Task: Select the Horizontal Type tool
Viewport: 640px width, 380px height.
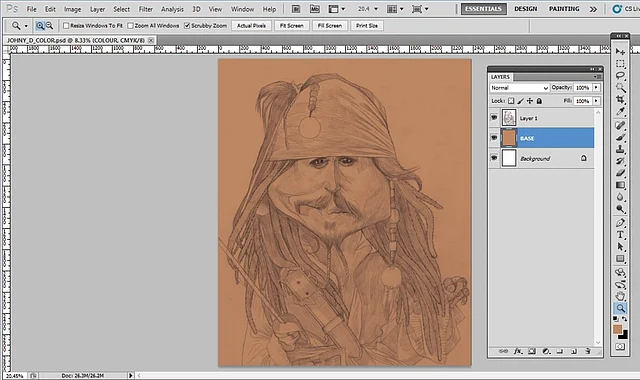Action: 620,235
